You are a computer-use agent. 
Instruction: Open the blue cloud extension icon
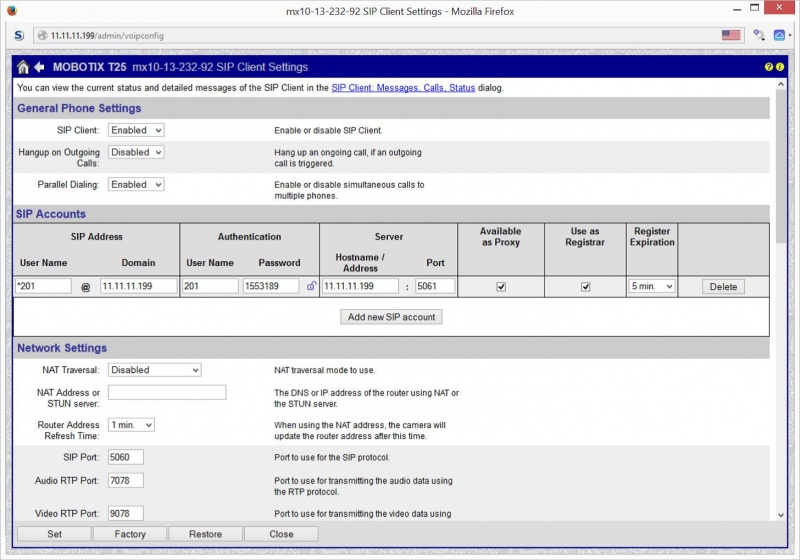click(x=779, y=35)
